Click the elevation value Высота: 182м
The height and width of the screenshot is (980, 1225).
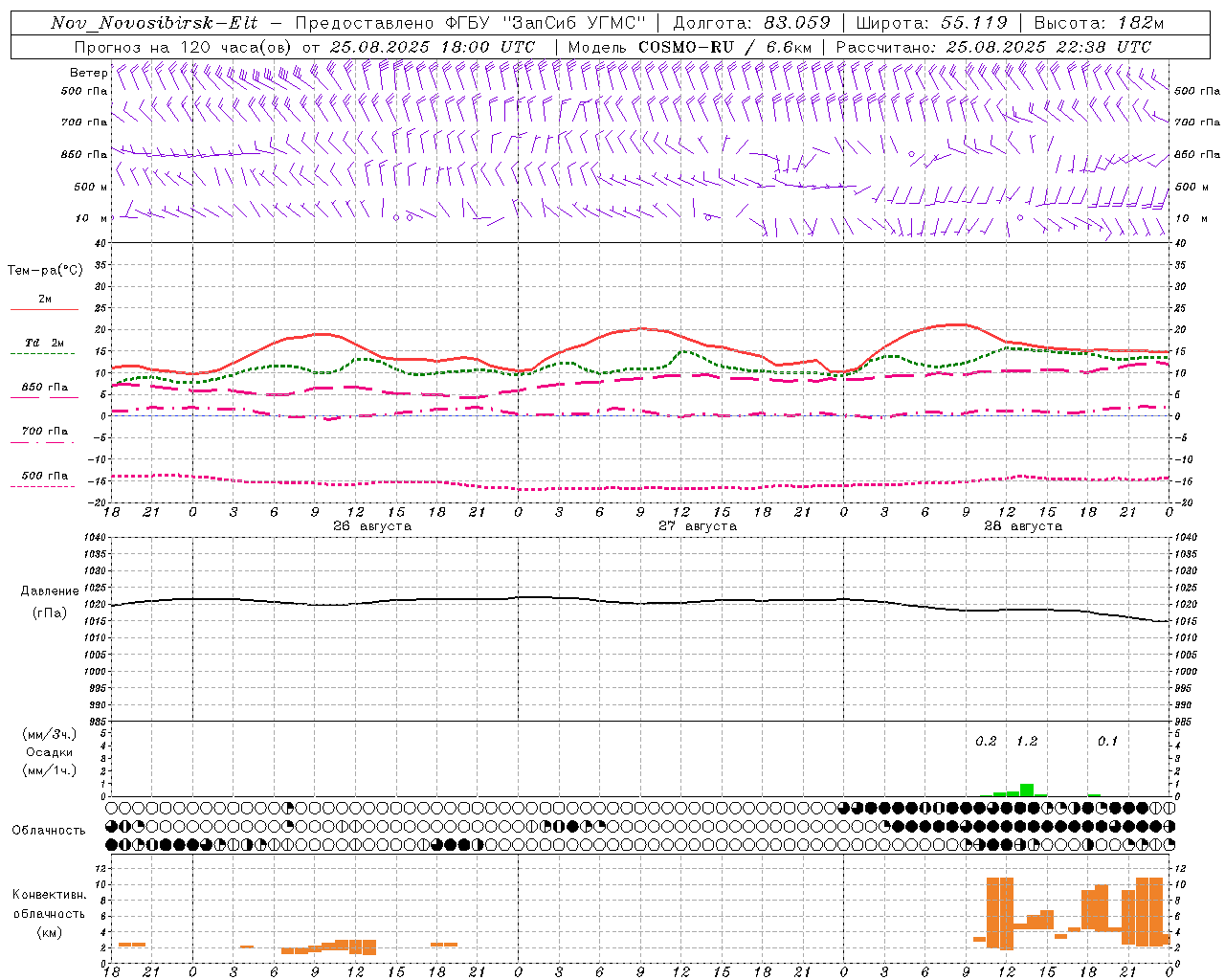(x=1099, y=23)
